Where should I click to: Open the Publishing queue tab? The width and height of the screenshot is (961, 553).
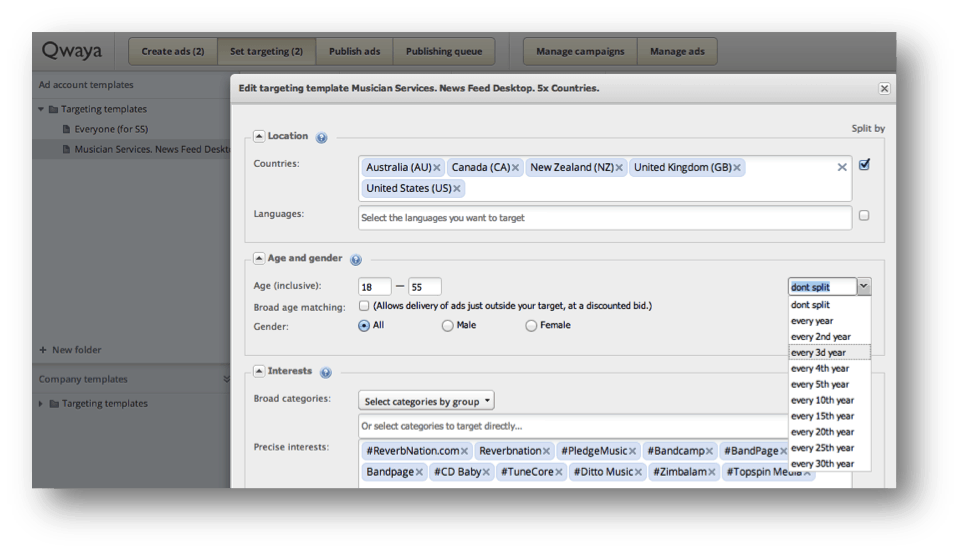(444, 51)
